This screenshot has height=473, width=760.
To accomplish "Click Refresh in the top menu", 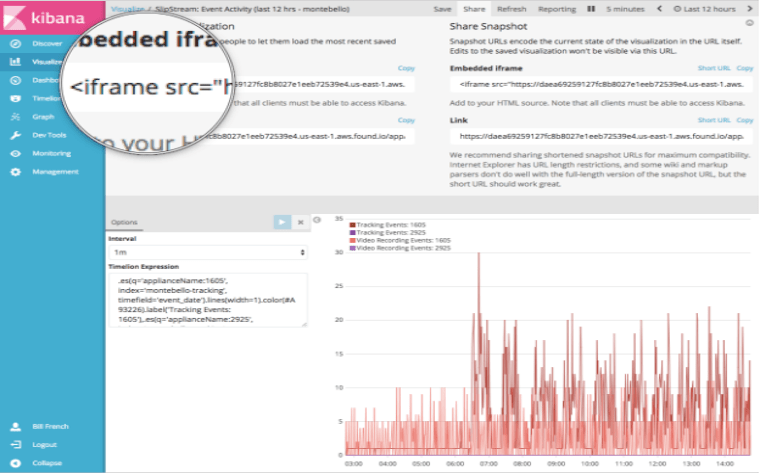I will [511, 9].
